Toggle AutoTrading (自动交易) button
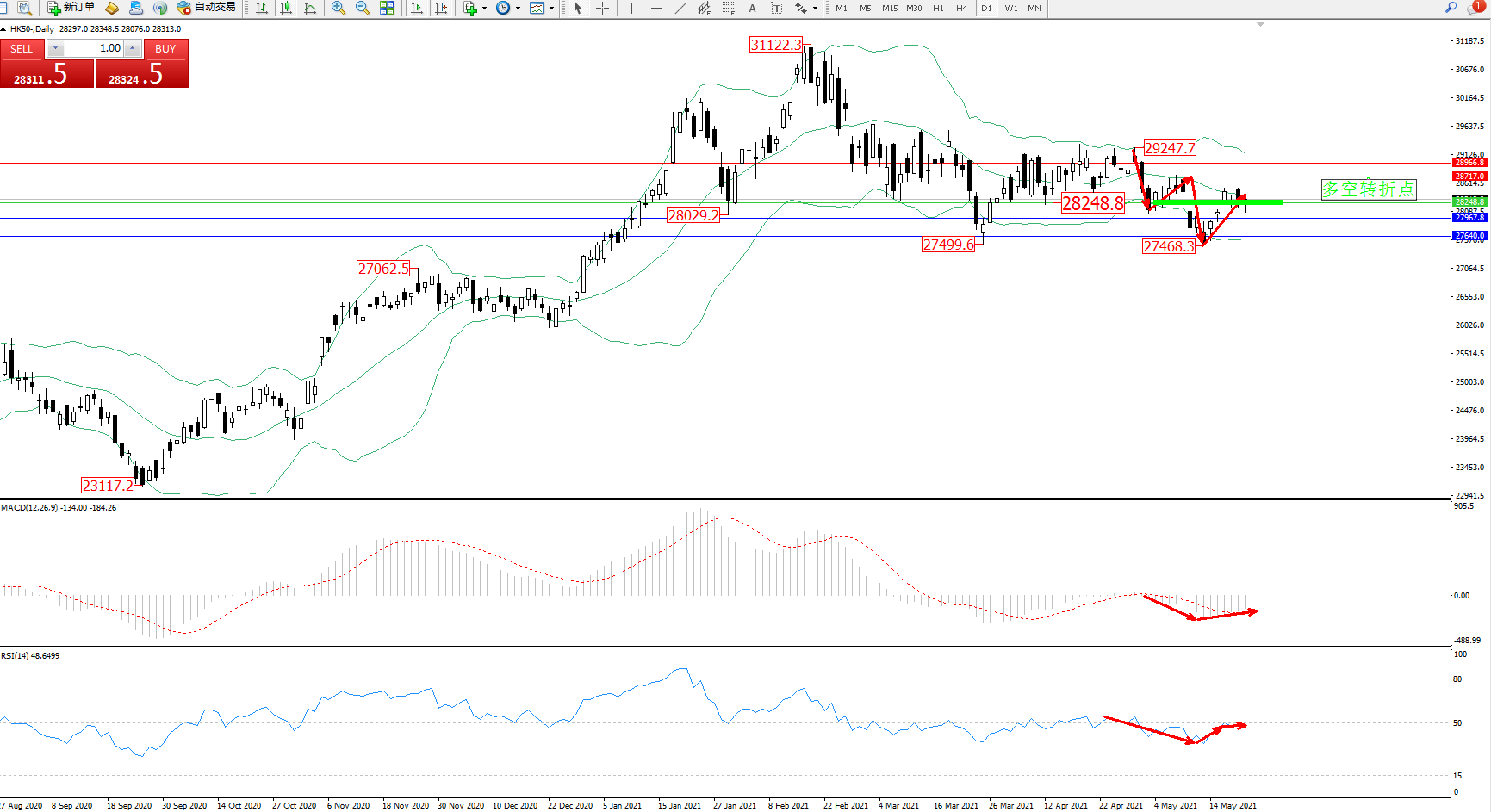This screenshot has width=1491, height=812. [x=206, y=8]
